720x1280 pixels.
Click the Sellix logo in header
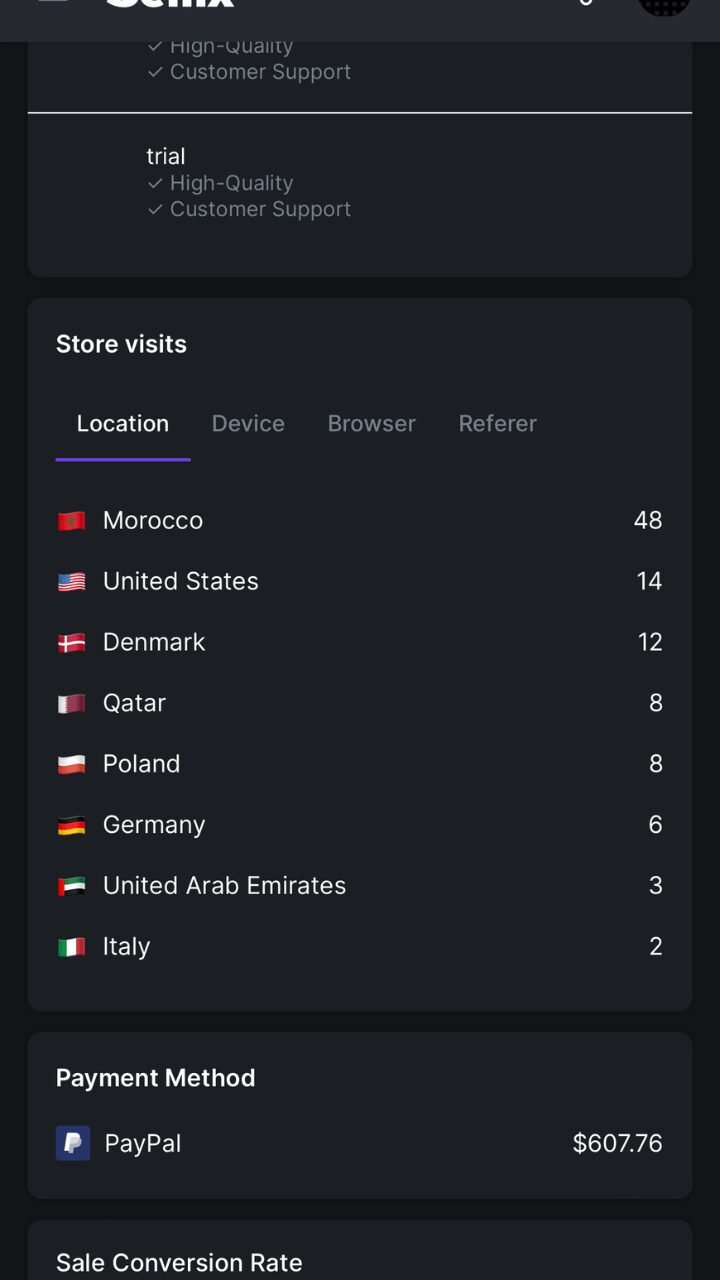tap(170, 5)
